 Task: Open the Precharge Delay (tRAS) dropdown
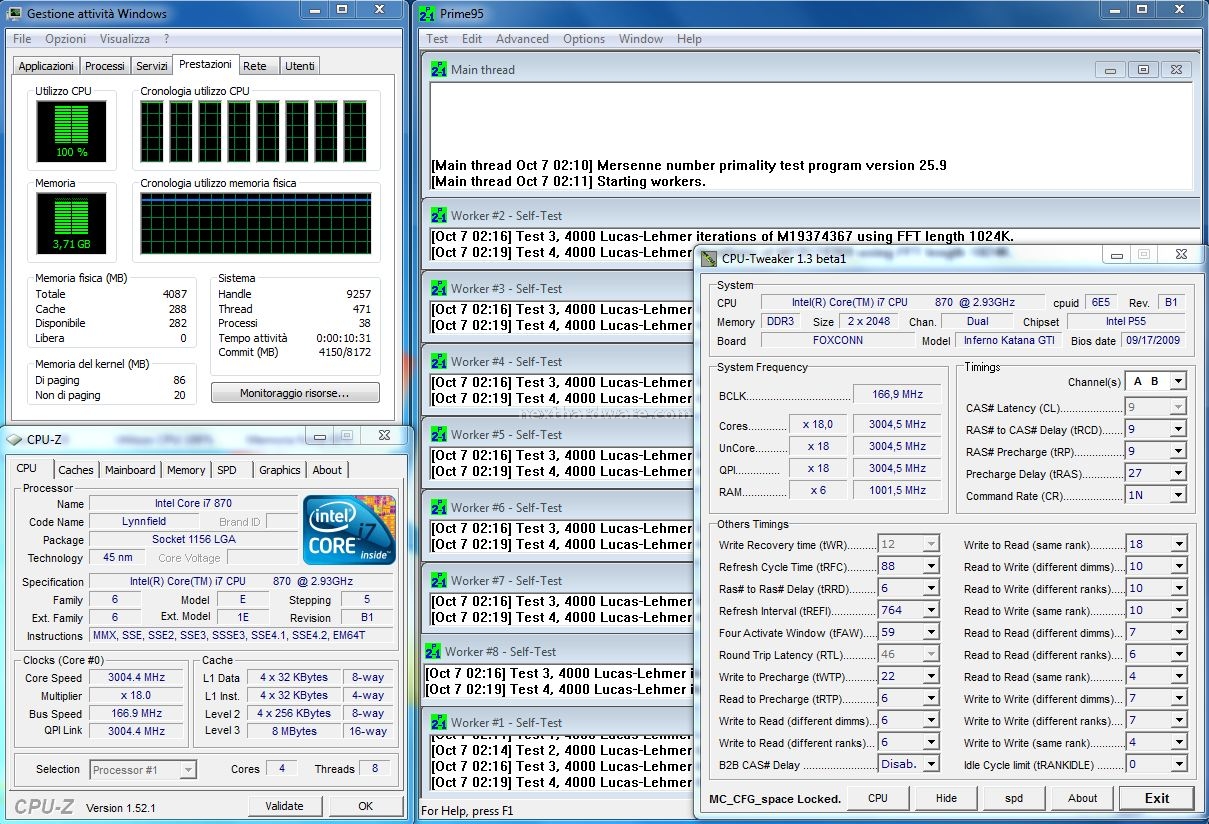tap(1178, 473)
